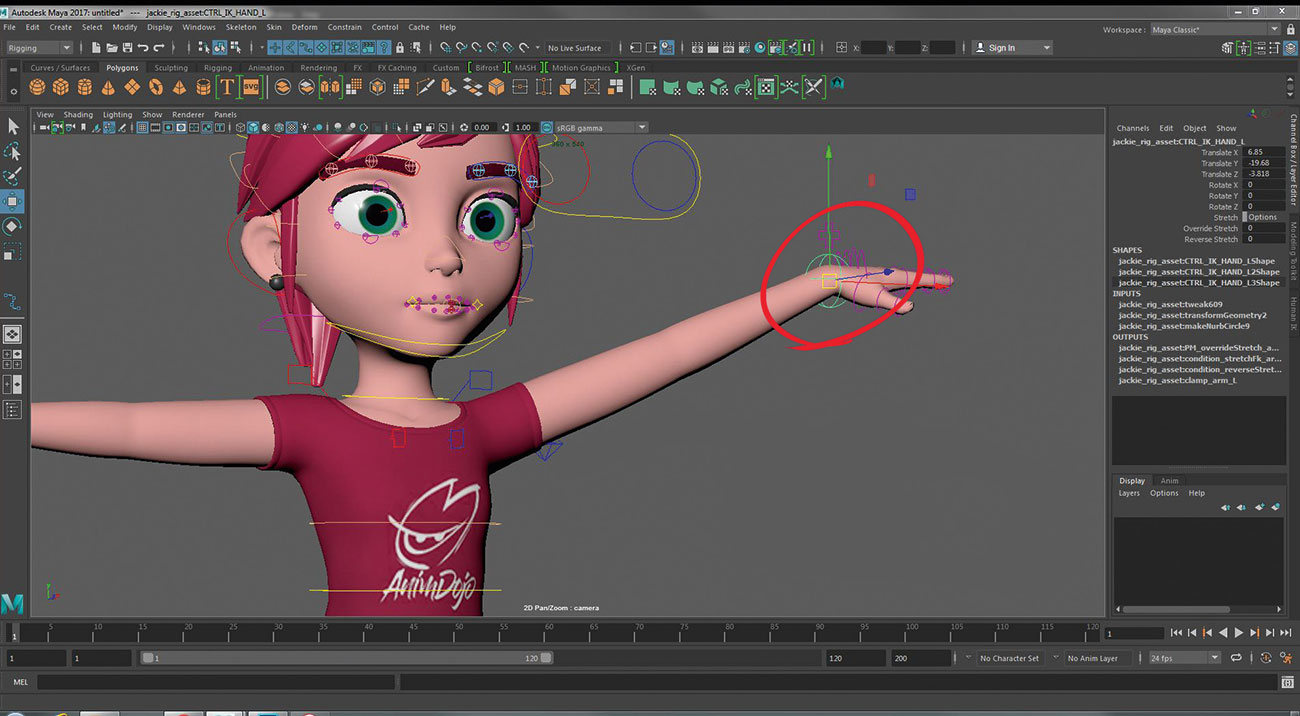Click the Redo arrow icon
Viewport: 1300px width, 716px height.
coord(159,48)
